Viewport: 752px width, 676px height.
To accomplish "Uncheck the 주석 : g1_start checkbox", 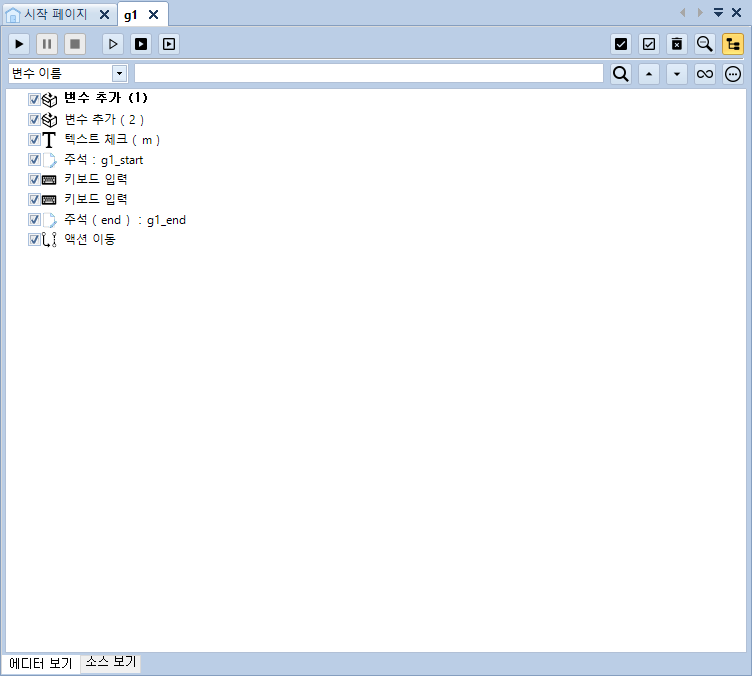I will [34, 159].
